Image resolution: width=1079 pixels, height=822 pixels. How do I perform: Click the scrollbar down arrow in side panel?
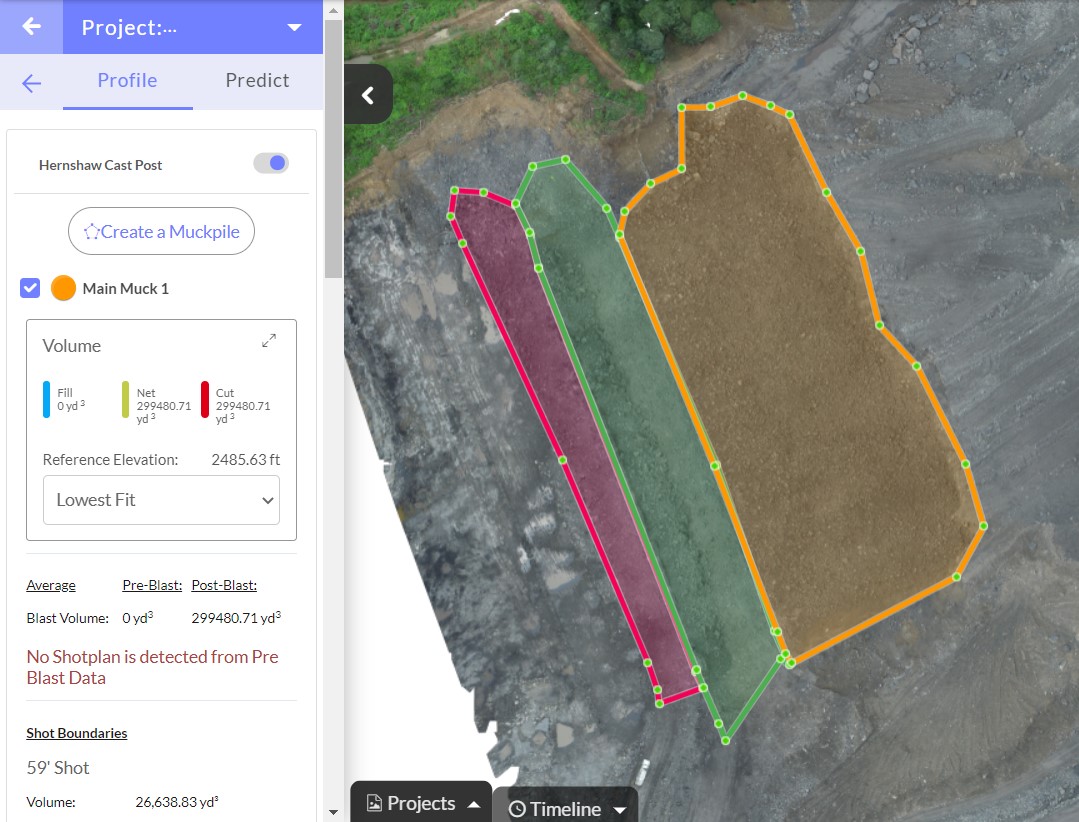coord(333,812)
